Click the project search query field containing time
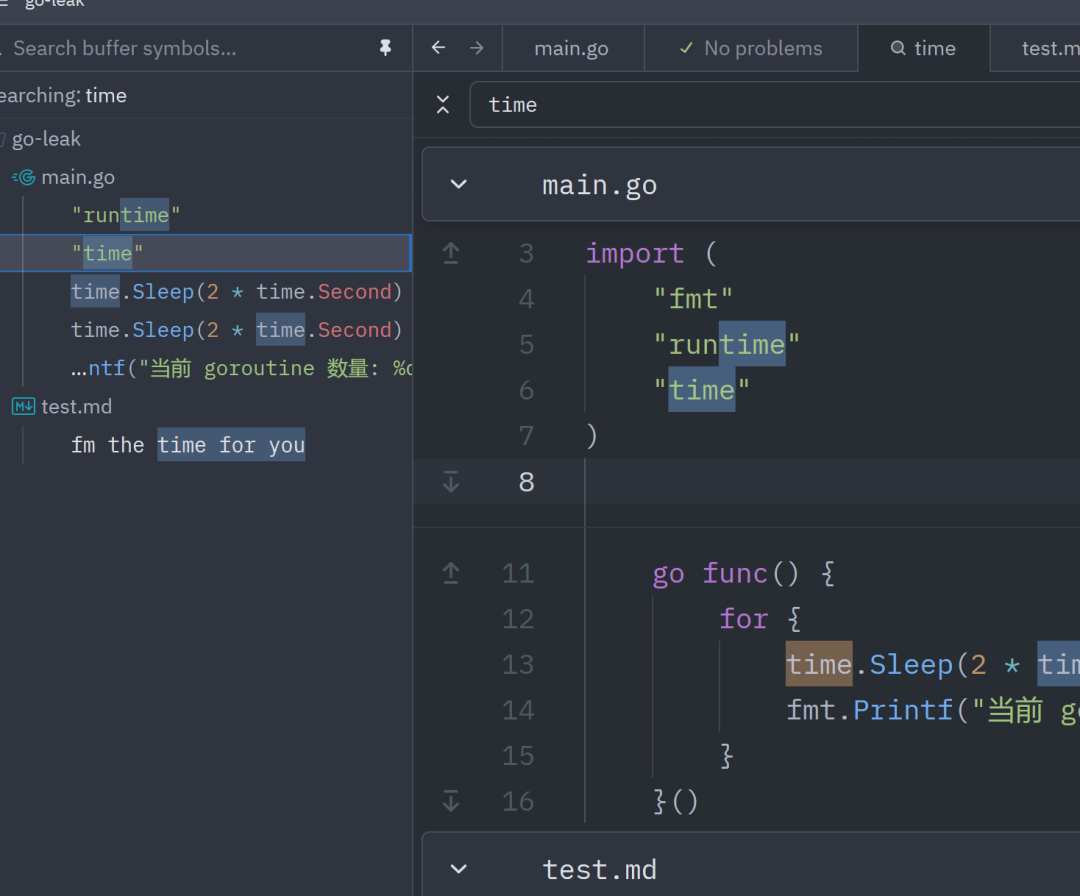This screenshot has width=1080, height=896. [775, 105]
